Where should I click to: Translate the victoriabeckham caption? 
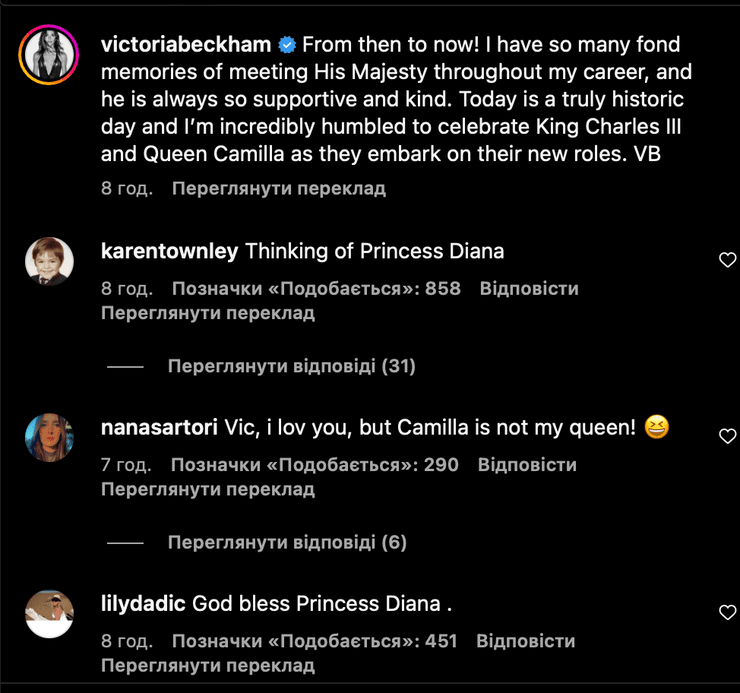coord(278,188)
